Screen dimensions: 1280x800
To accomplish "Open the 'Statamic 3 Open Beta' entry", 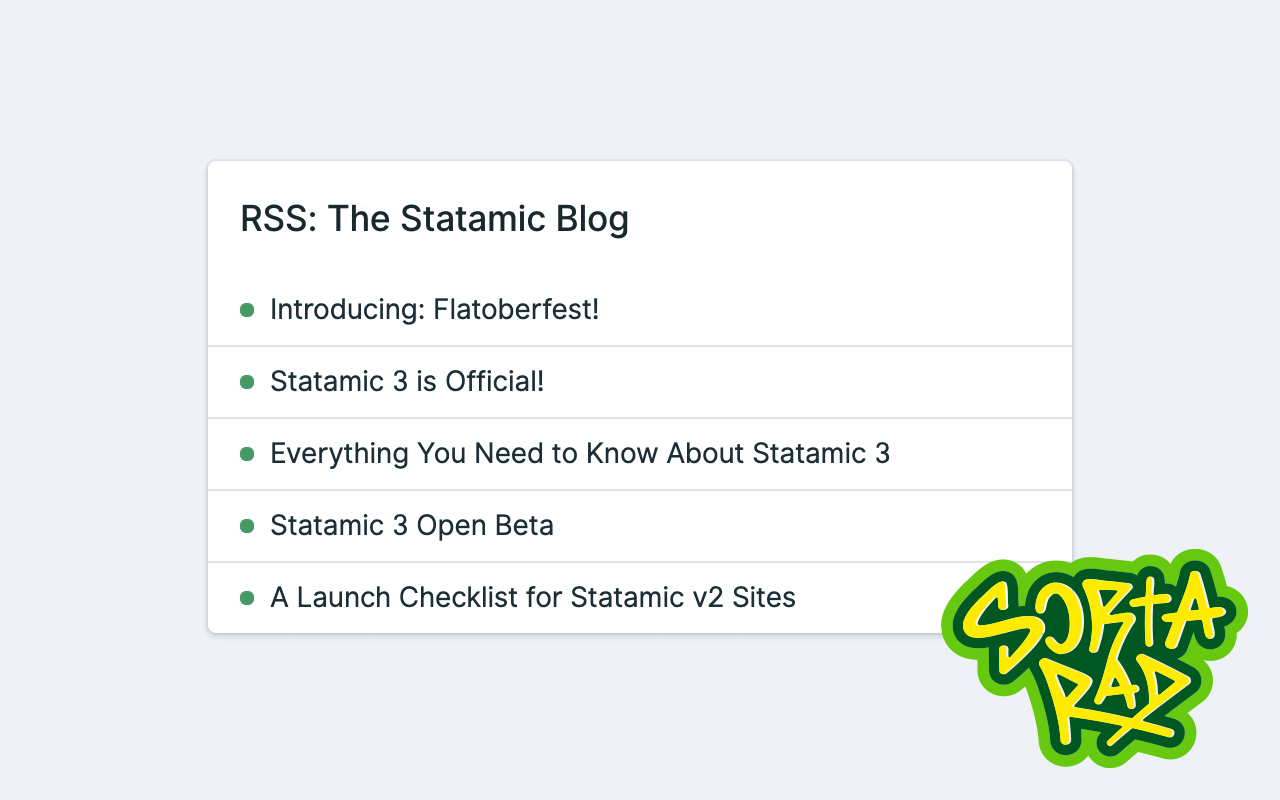I will coord(412,526).
